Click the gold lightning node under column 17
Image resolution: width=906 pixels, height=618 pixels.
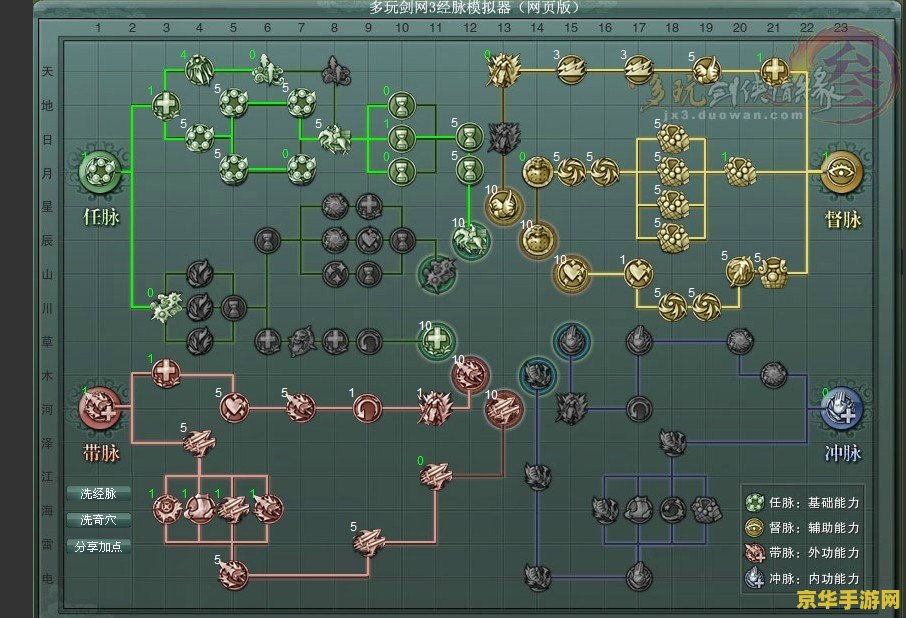pos(638,70)
